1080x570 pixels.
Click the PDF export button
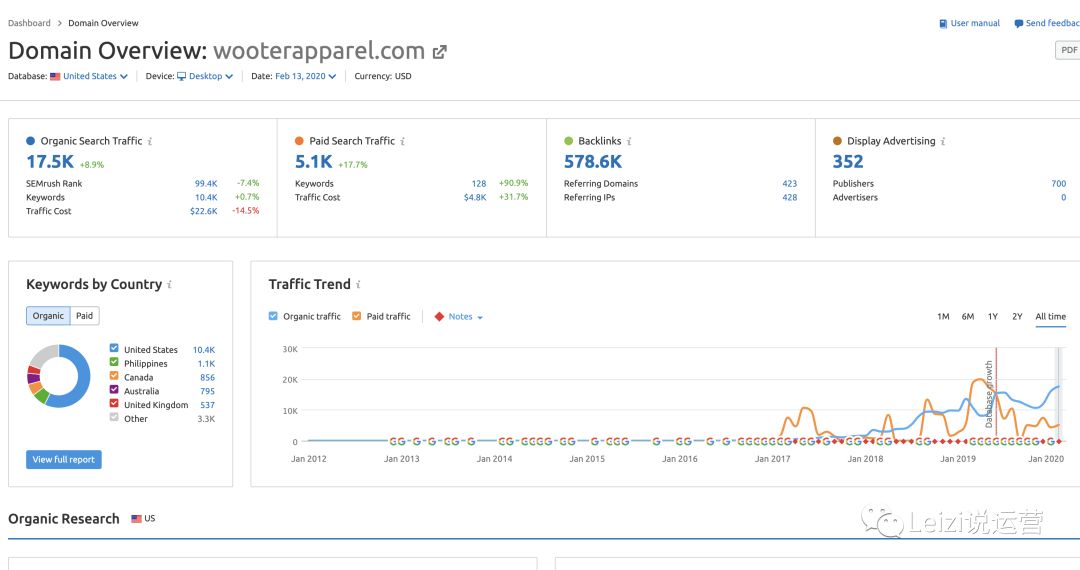(1068, 50)
